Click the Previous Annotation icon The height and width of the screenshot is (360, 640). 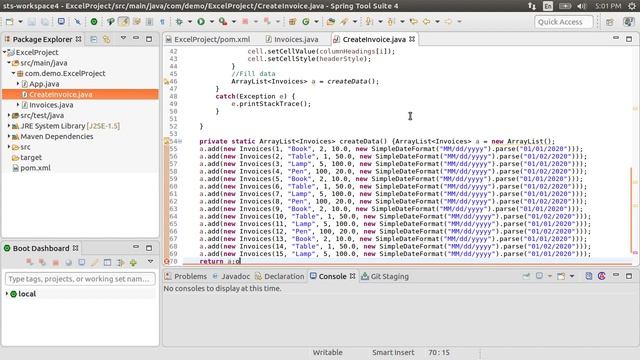pyautogui.click(x=391, y=22)
